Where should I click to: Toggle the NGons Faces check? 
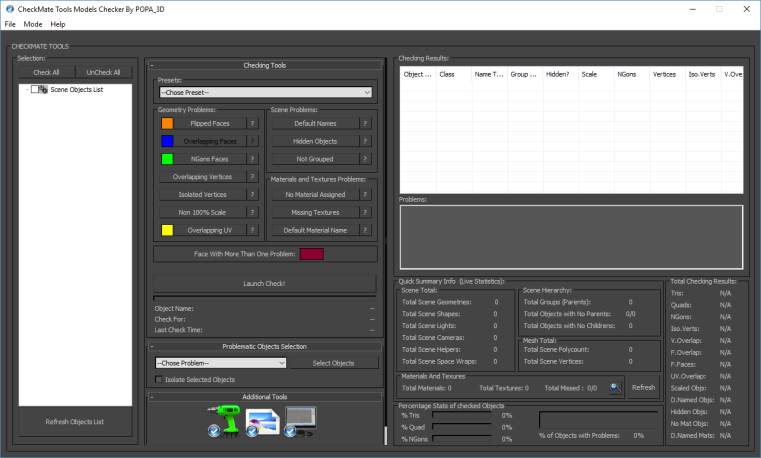pyautogui.click(x=210, y=159)
